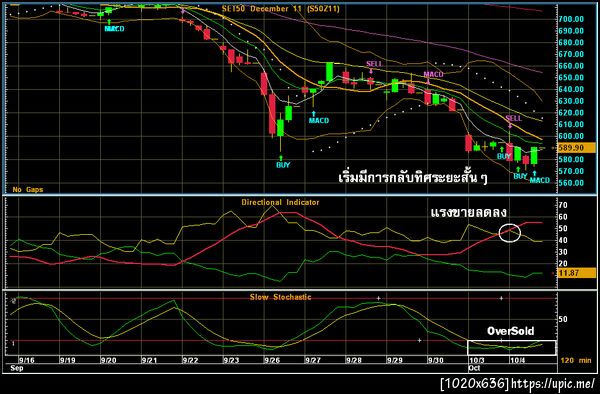The image size is (600, 394).
Task: Click the 680.00 price axis value
Action: 571,42
